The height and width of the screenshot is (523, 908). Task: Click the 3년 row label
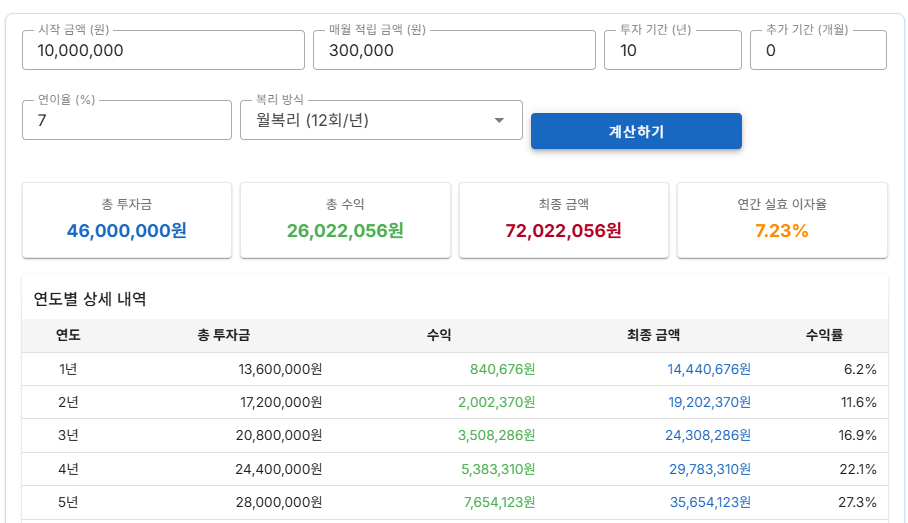coord(68,435)
